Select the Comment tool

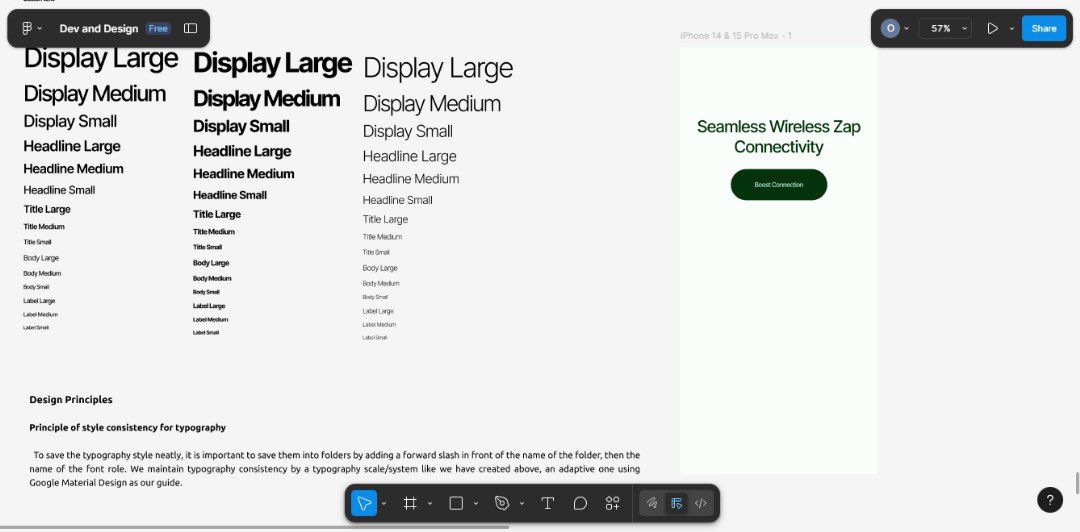pos(580,503)
